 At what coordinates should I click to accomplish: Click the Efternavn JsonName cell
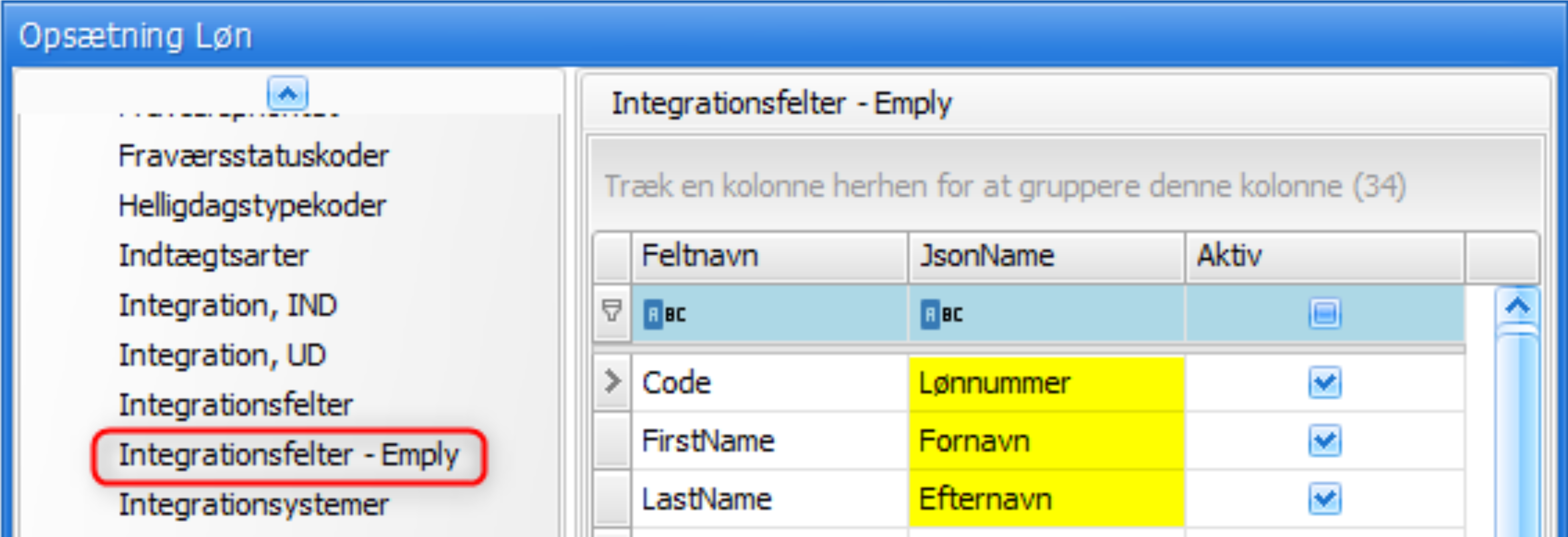tap(1046, 499)
